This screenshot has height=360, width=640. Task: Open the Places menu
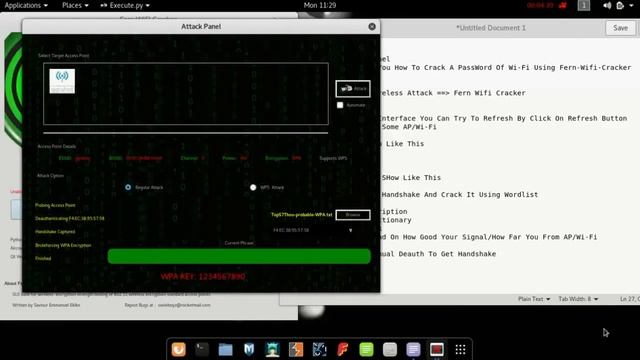[x=75, y=5]
